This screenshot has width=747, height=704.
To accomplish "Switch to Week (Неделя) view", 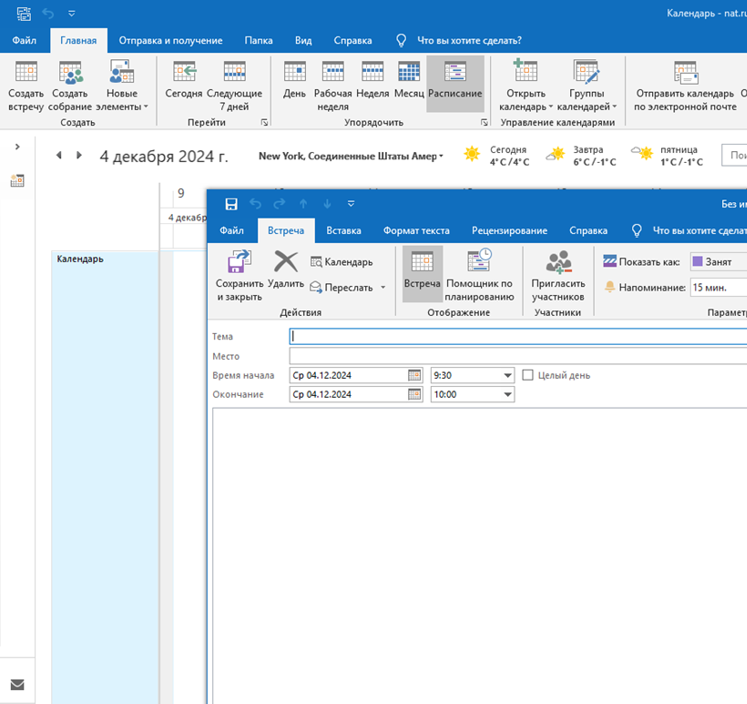I will [373, 80].
